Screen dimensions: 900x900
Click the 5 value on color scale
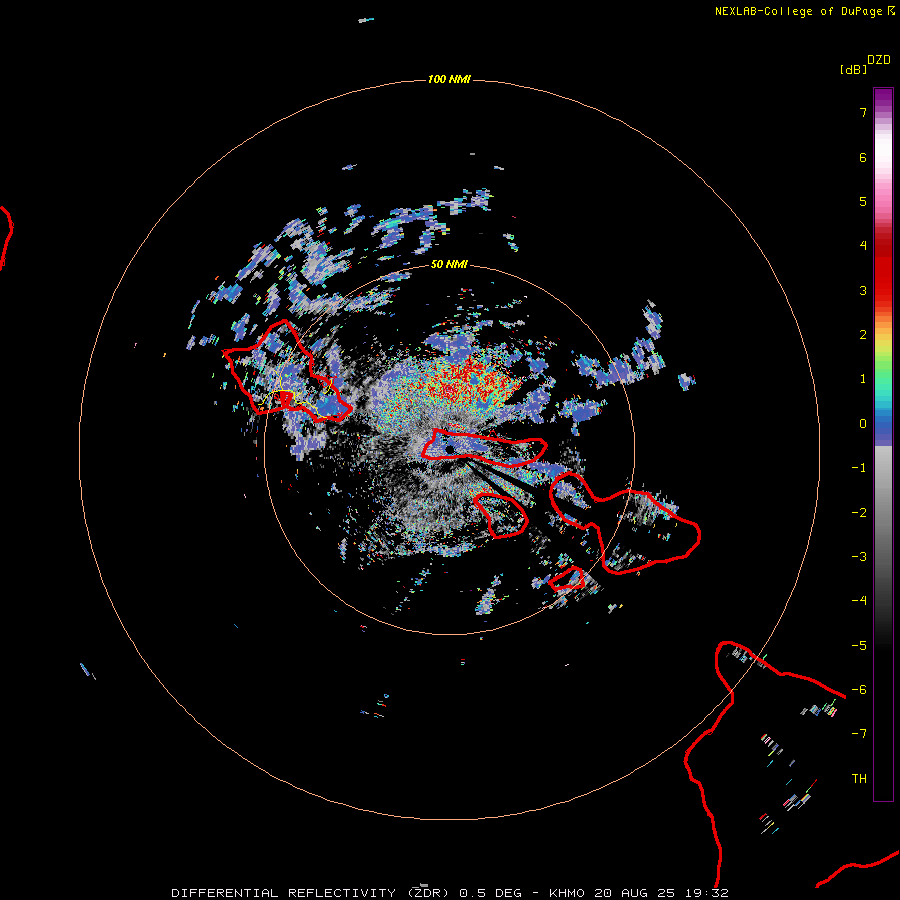863,201
